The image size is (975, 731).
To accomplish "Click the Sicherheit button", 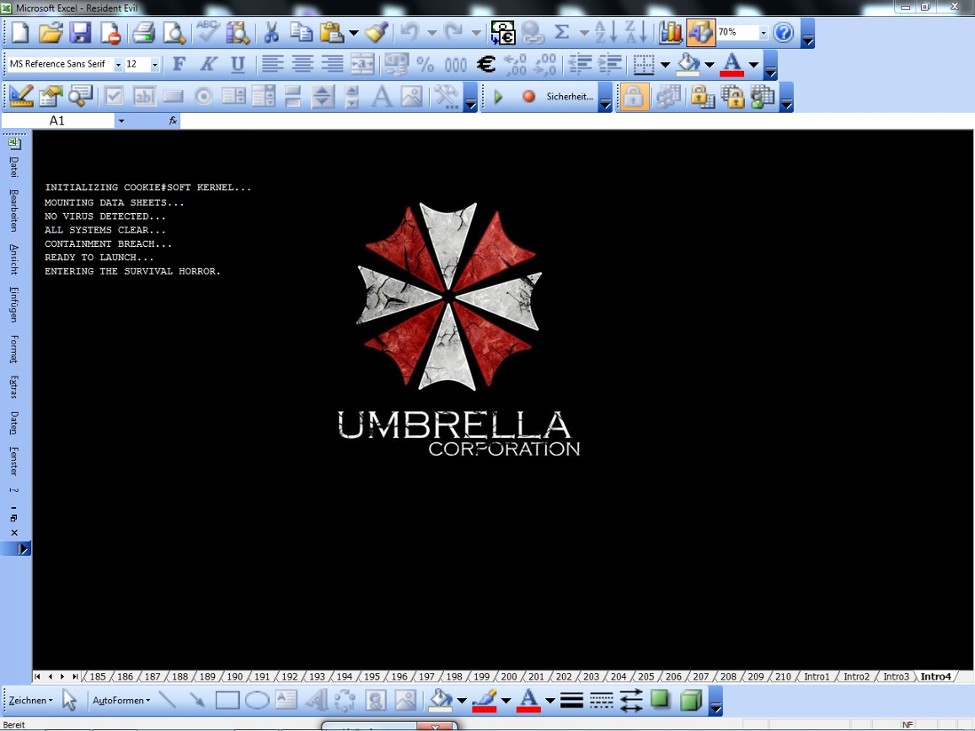I will click(x=571, y=97).
